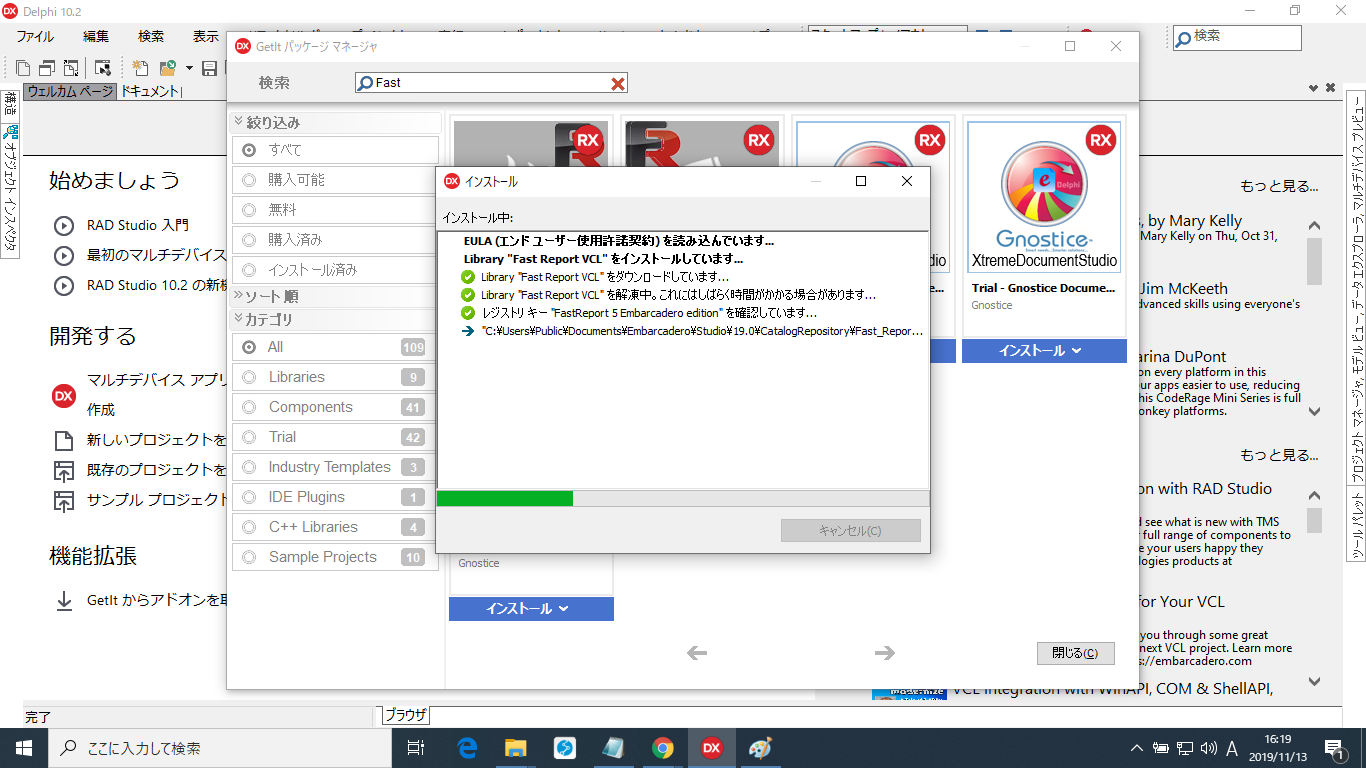
Task: Open Task View on the taskbar
Action: [416, 748]
